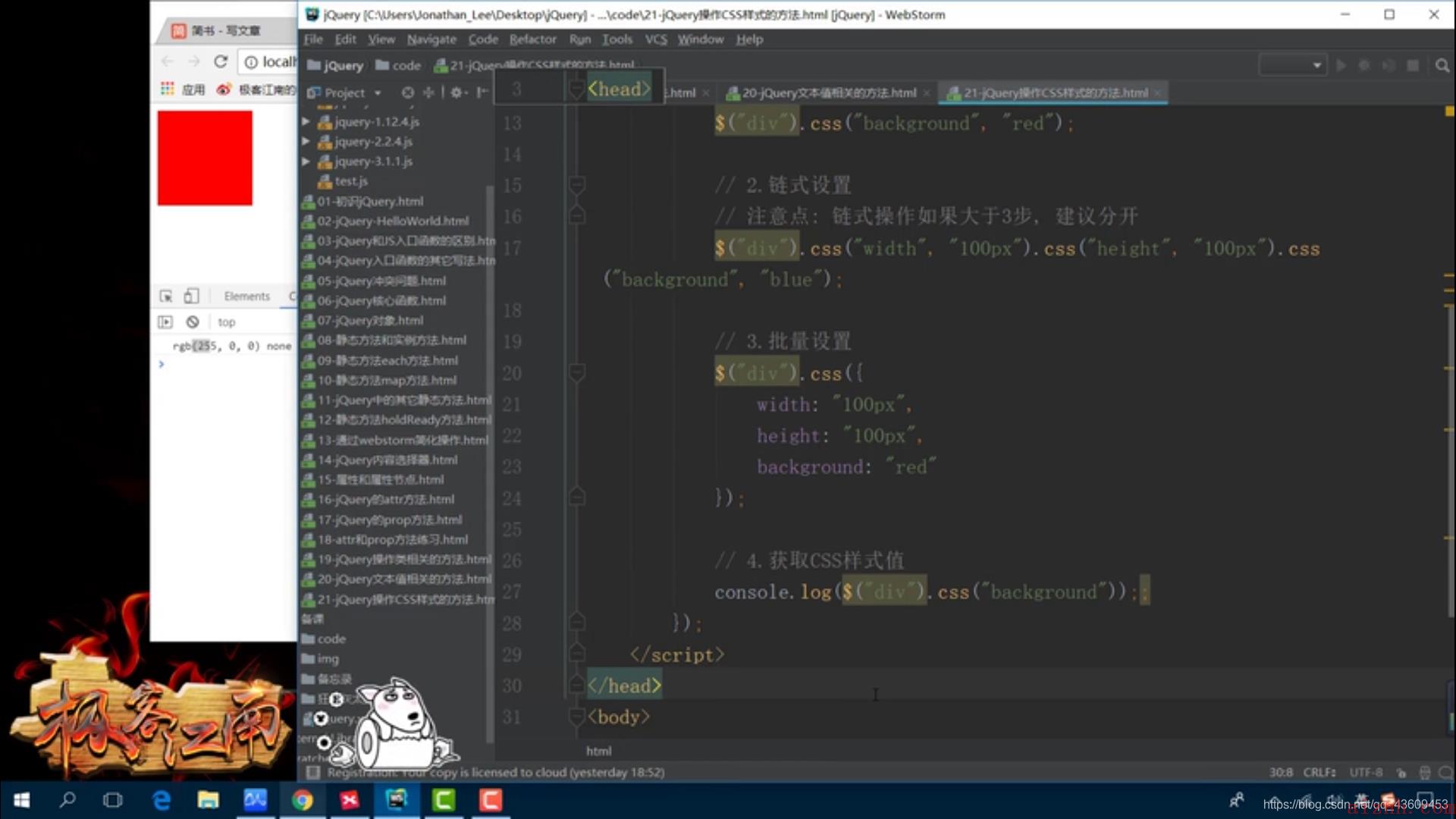Select the 简书 - 写文章 Chrome tab
The image size is (1456, 819).
pos(227,30)
